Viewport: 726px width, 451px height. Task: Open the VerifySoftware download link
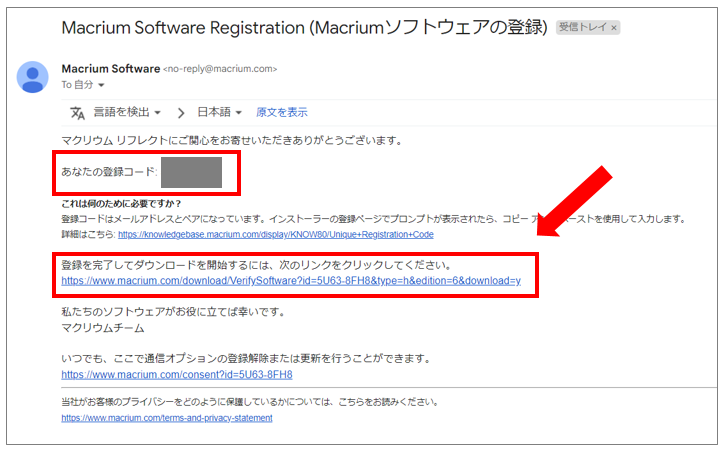291,281
